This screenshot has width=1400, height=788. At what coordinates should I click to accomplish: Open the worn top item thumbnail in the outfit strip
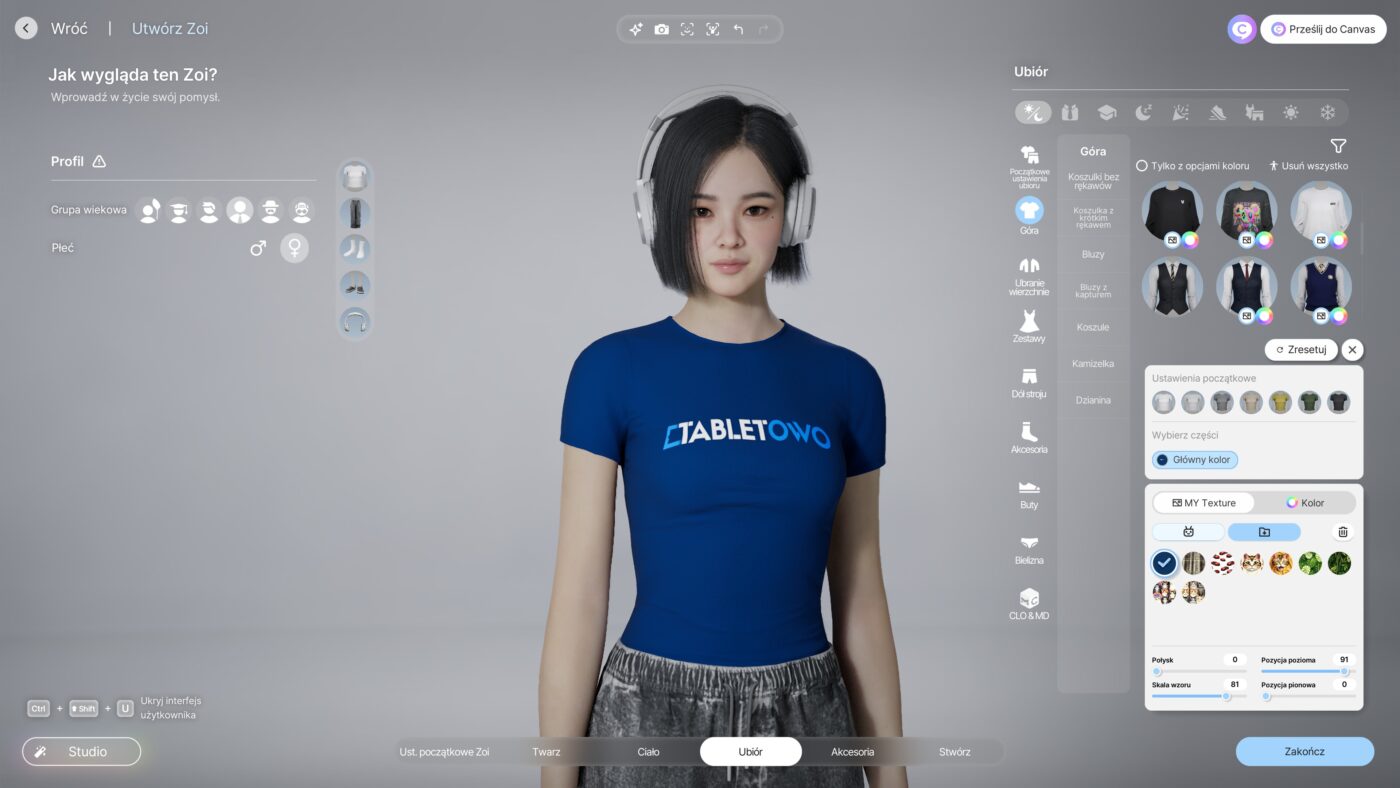(x=355, y=177)
